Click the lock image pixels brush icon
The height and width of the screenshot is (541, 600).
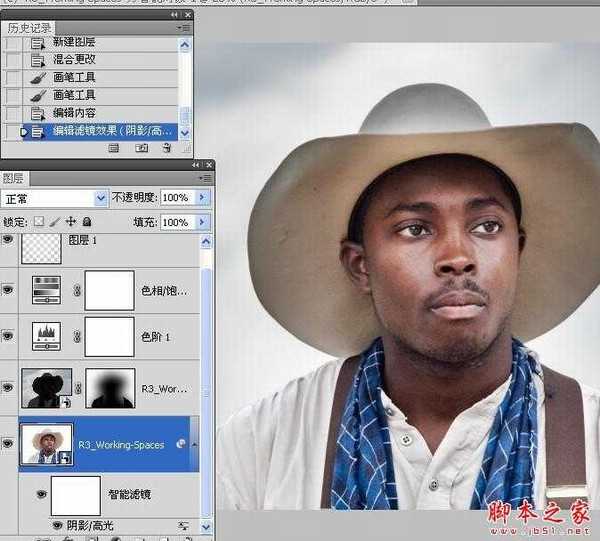coord(55,222)
